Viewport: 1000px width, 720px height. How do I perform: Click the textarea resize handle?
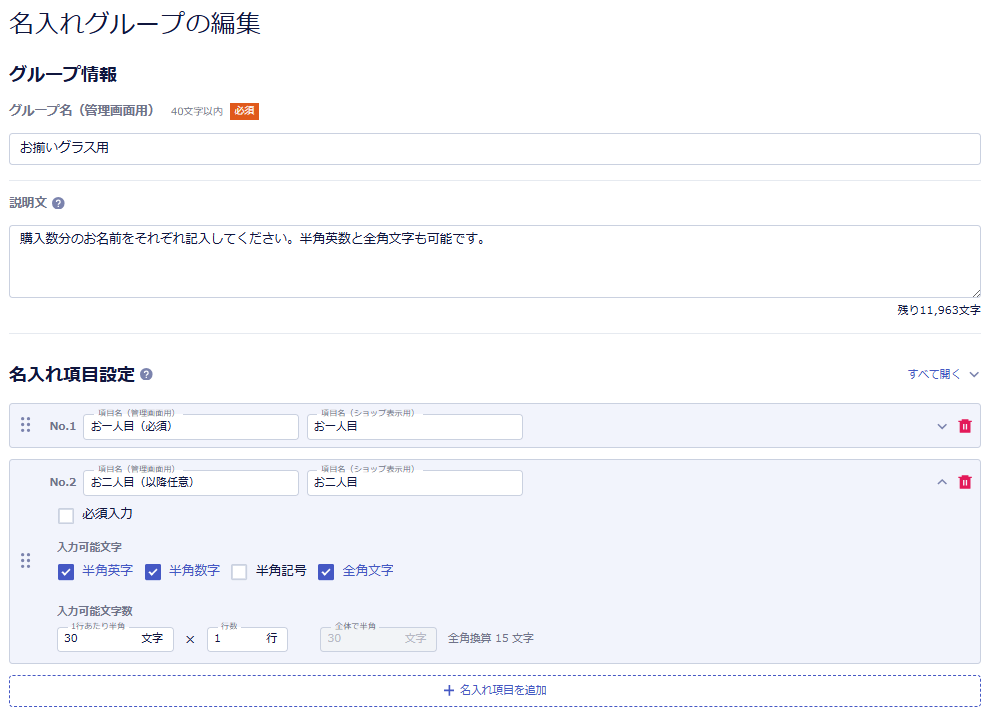pos(976,293)
